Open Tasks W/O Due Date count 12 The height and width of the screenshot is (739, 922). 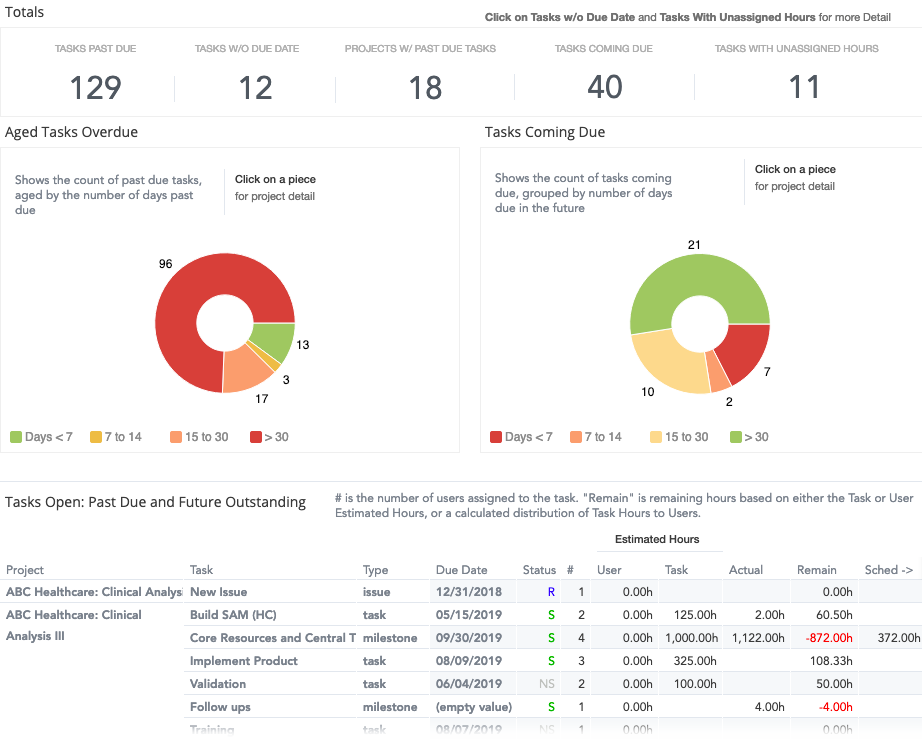255,88
